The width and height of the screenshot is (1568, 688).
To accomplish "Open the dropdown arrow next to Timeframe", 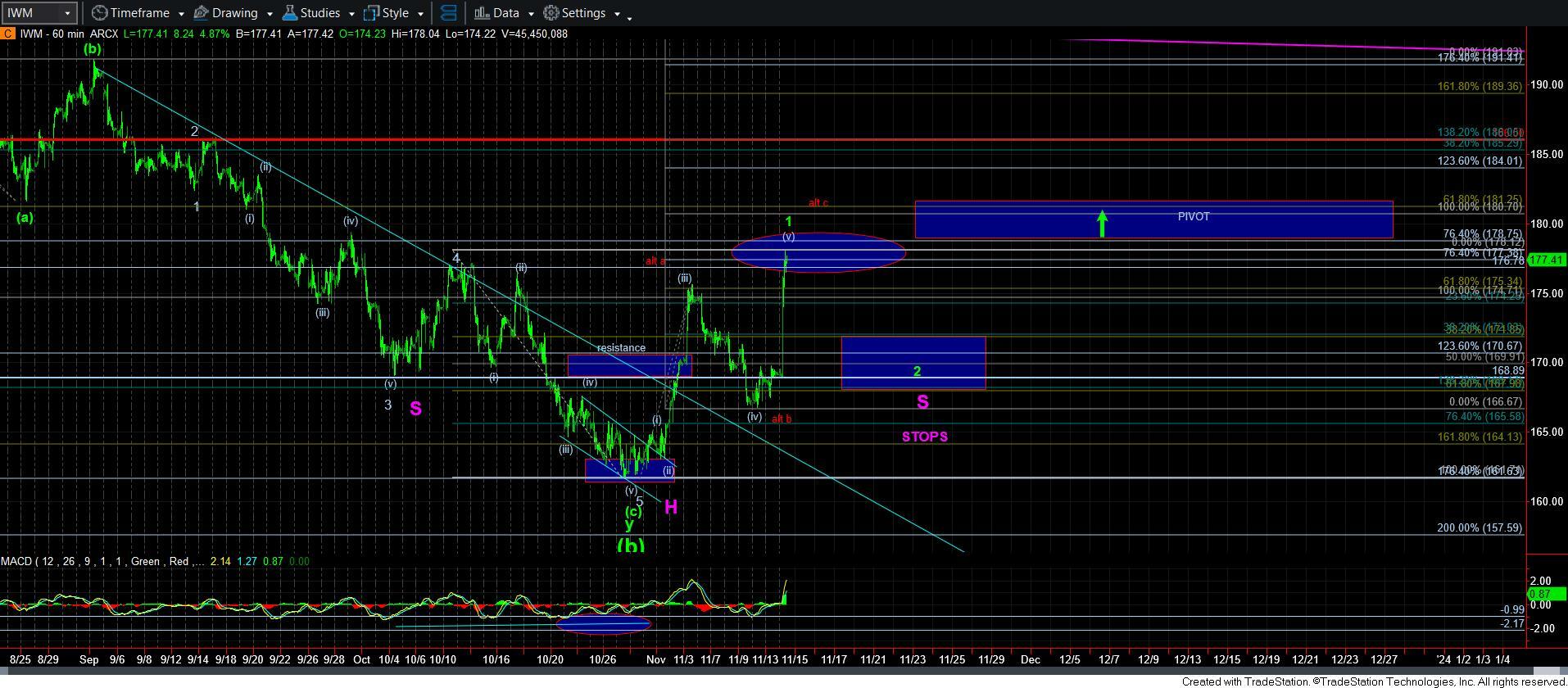I will click(181, 14).
